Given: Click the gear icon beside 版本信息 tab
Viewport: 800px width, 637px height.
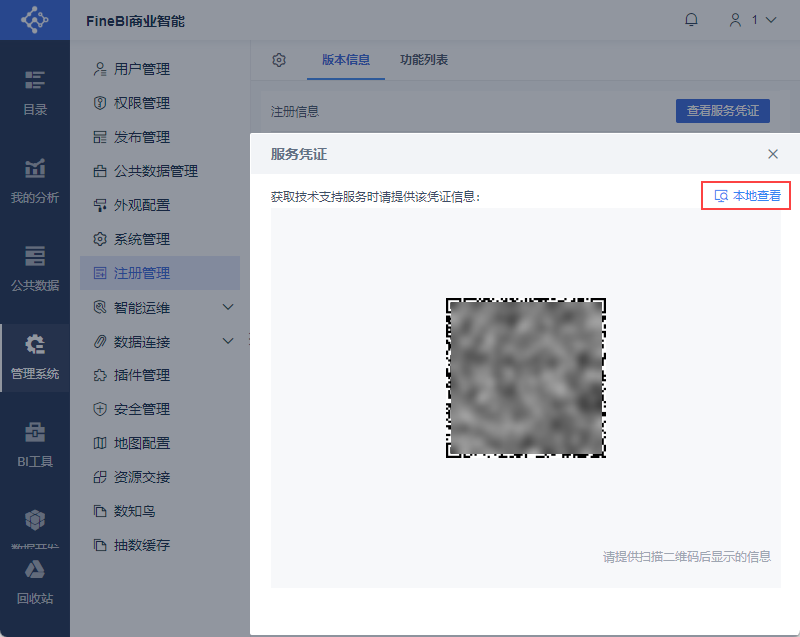Looking at the screenshot, I should 279,60.
